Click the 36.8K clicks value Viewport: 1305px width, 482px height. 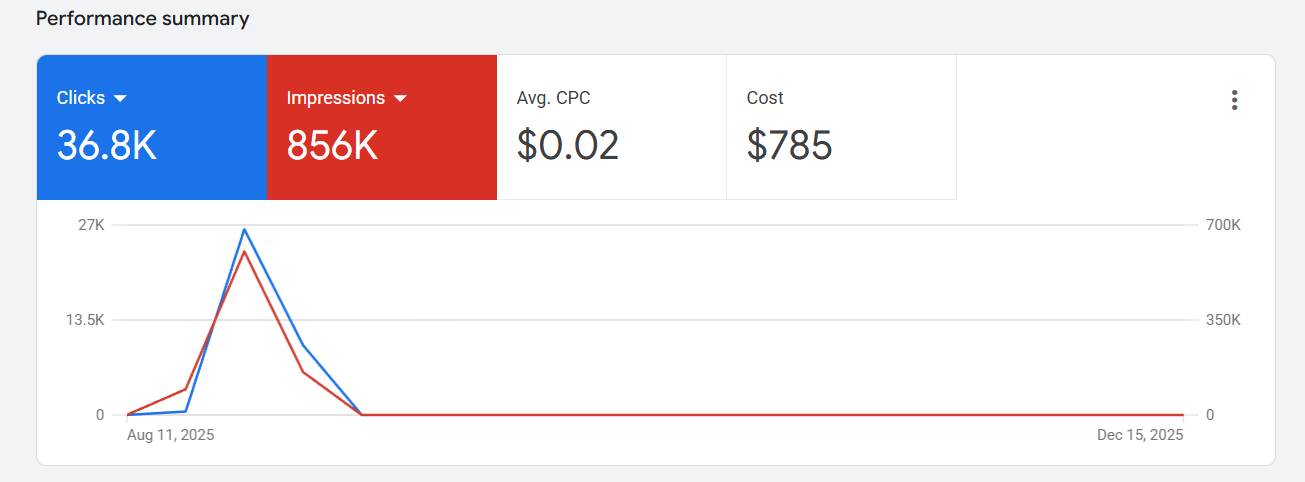[x=107, y=146]
